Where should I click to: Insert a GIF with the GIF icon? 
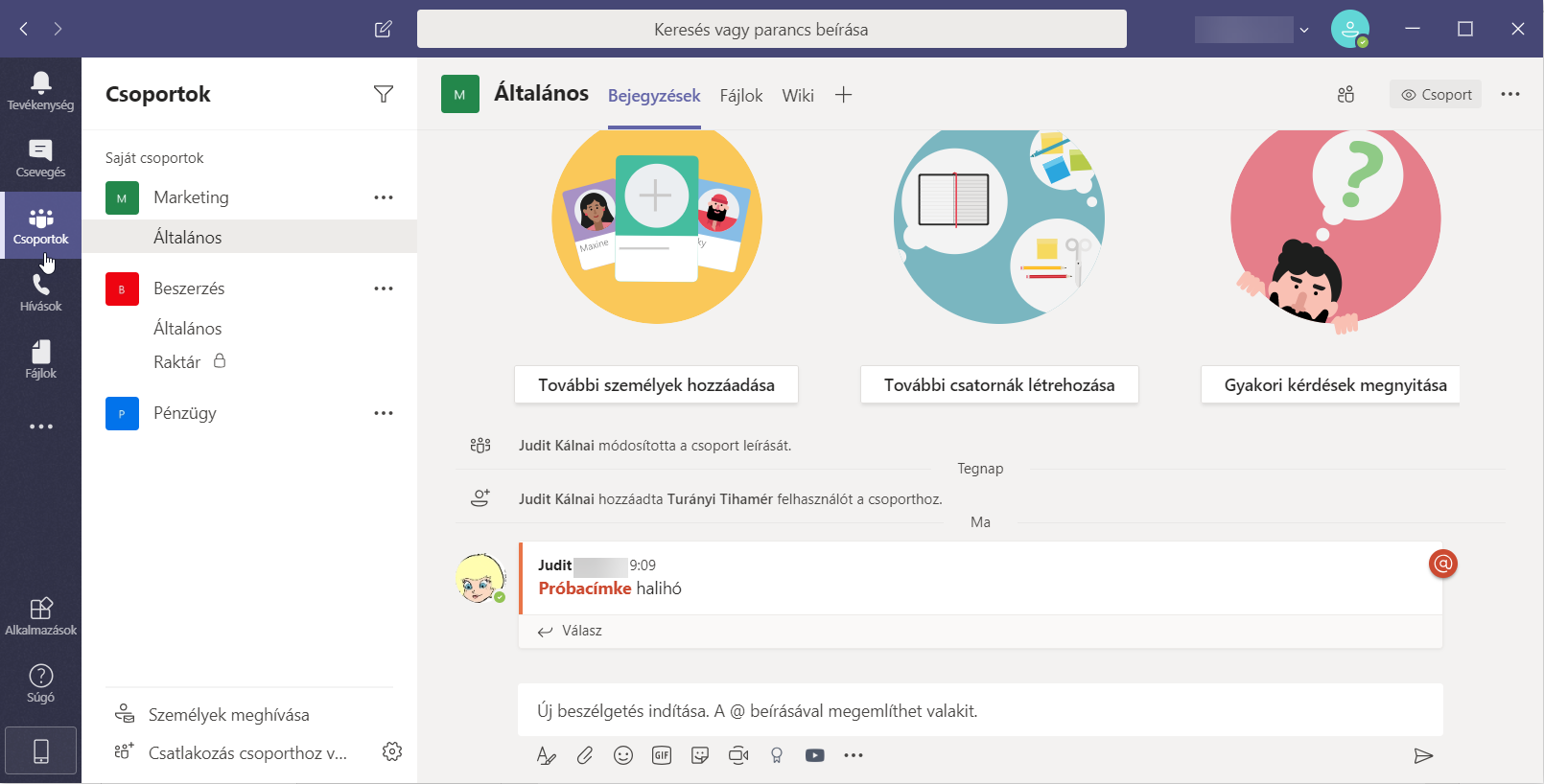point(662,755)
